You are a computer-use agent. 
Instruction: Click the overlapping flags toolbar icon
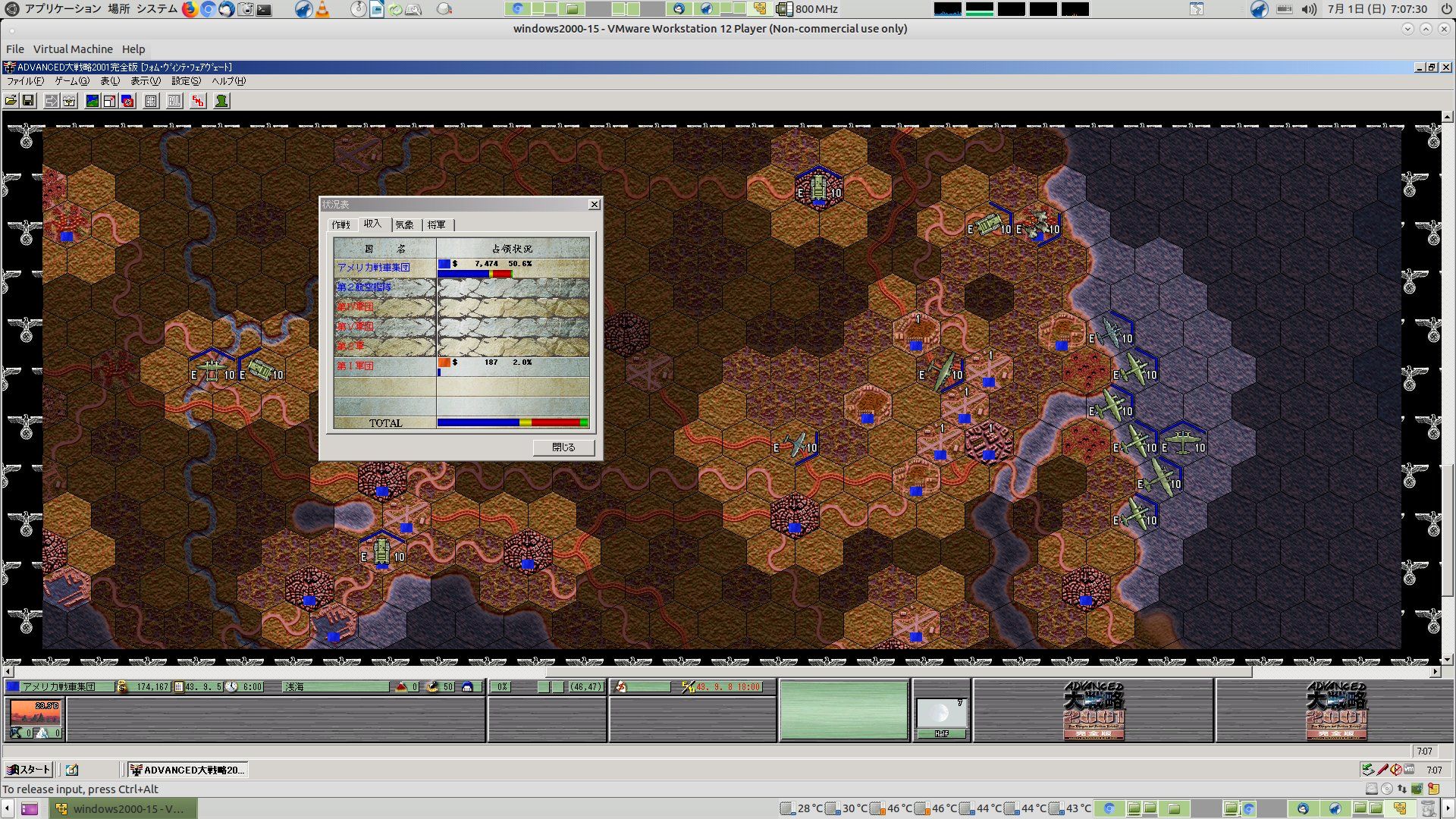[x=127, y=101]
